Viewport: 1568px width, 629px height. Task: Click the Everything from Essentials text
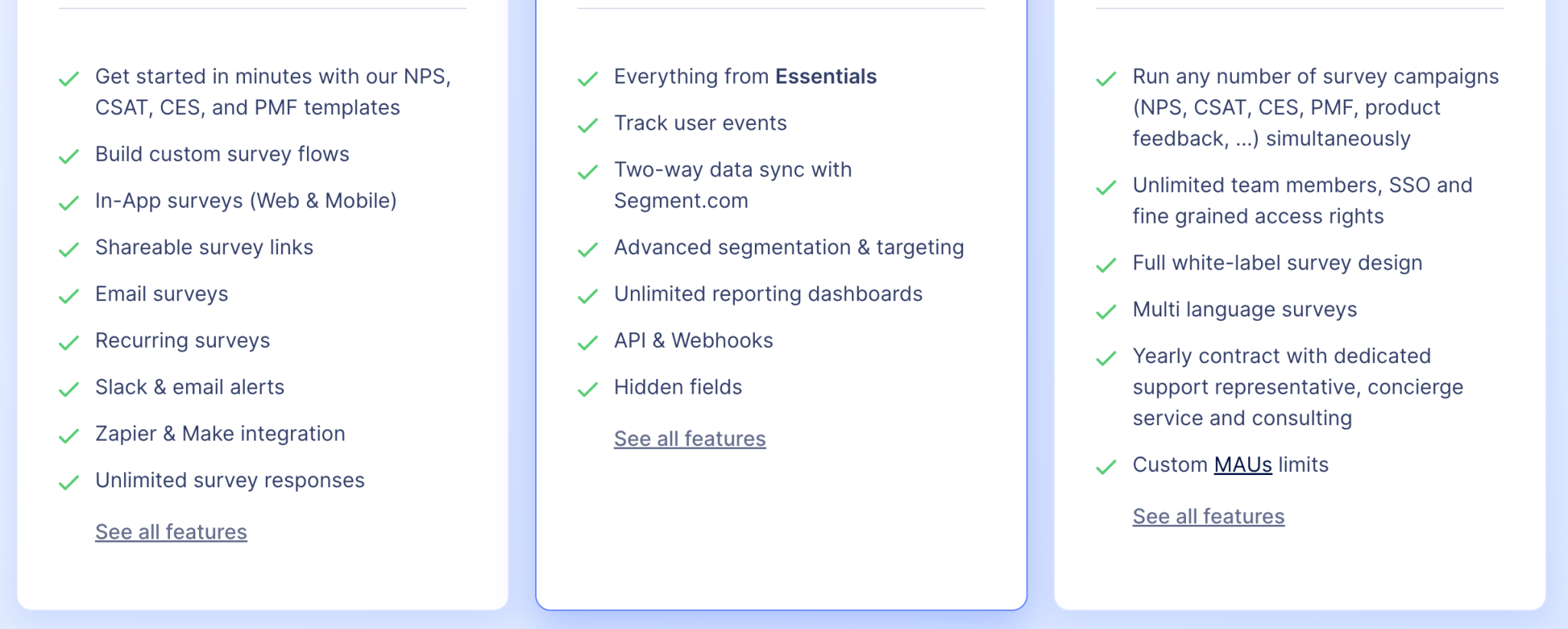click(746, 77)
